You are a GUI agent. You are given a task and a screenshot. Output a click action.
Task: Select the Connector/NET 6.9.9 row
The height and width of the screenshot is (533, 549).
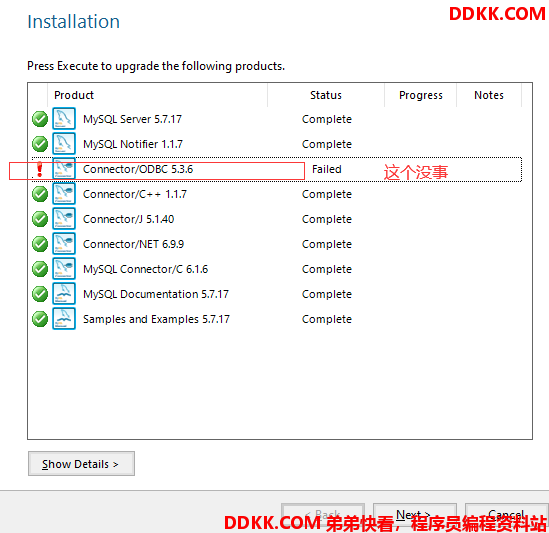(277, 244)
